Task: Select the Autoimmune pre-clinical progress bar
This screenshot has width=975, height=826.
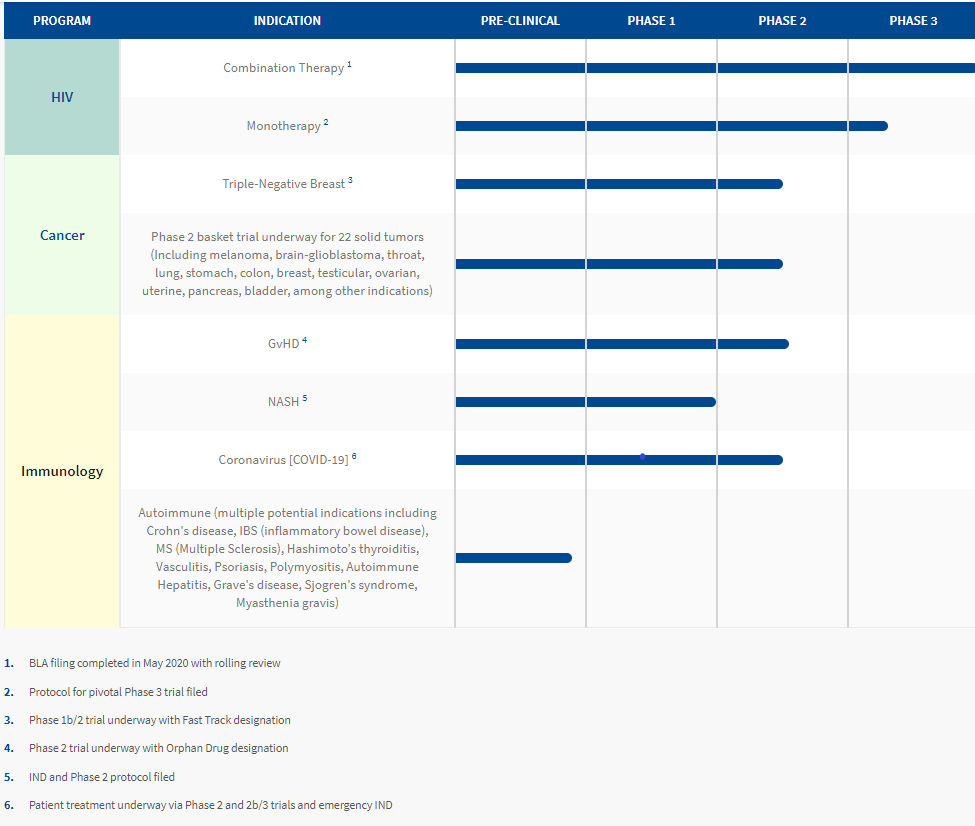Action: point(513,558)
